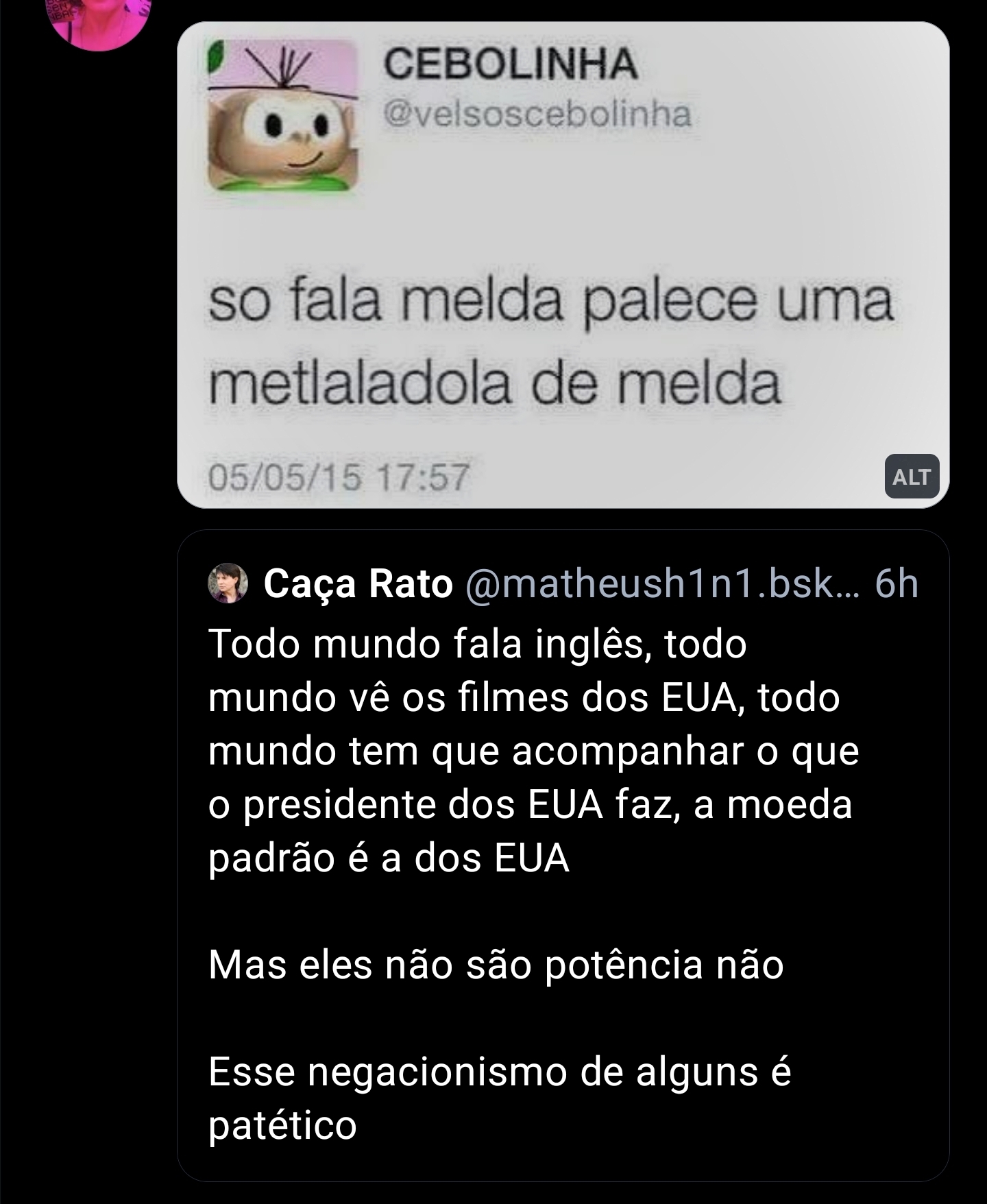Click the 'metlaladola de melda' text line
This screenshot has width=987, height=1204.
tap(494, 385)
